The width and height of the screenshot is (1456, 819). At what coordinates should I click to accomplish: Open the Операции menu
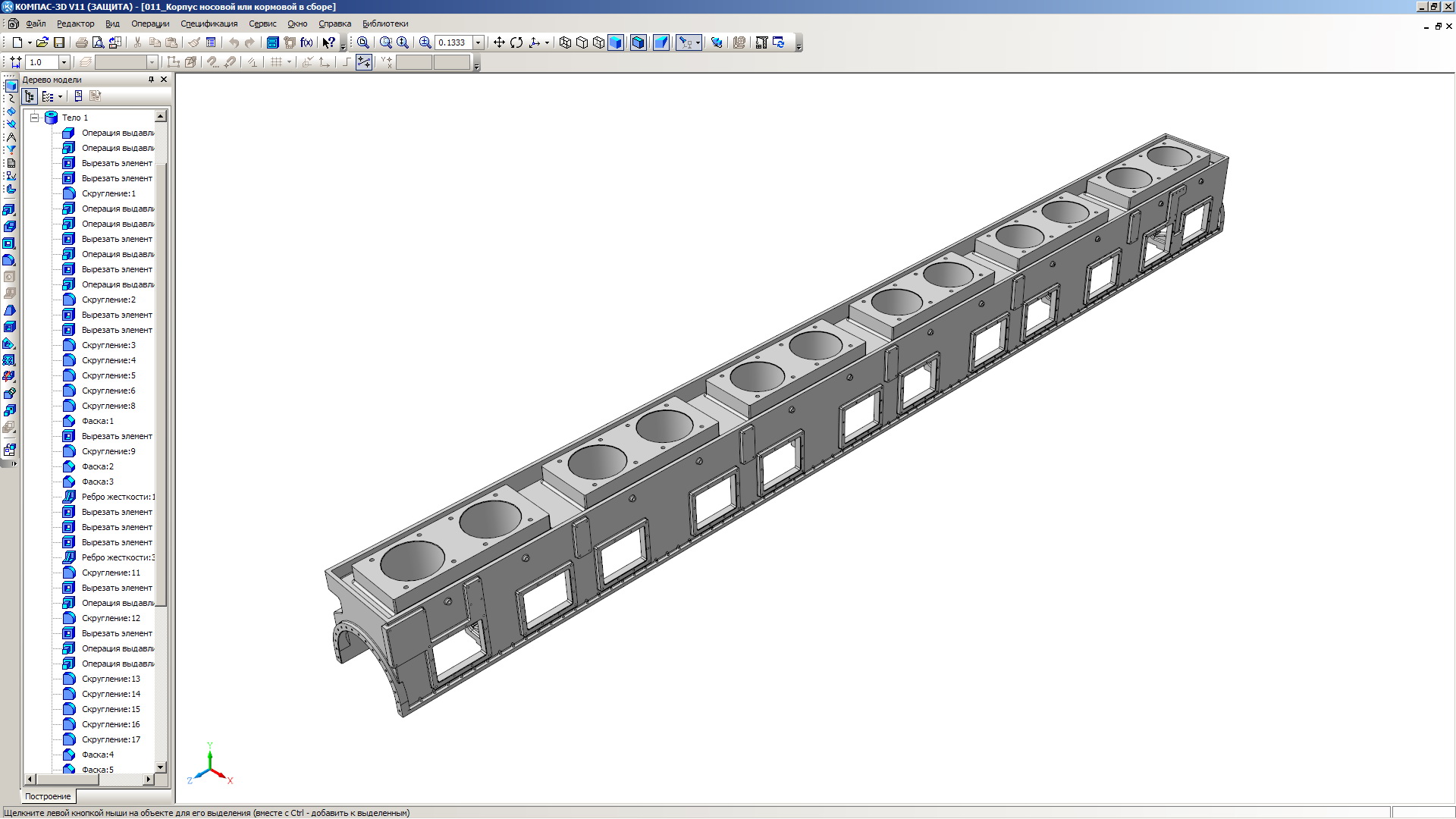point(150,24)
